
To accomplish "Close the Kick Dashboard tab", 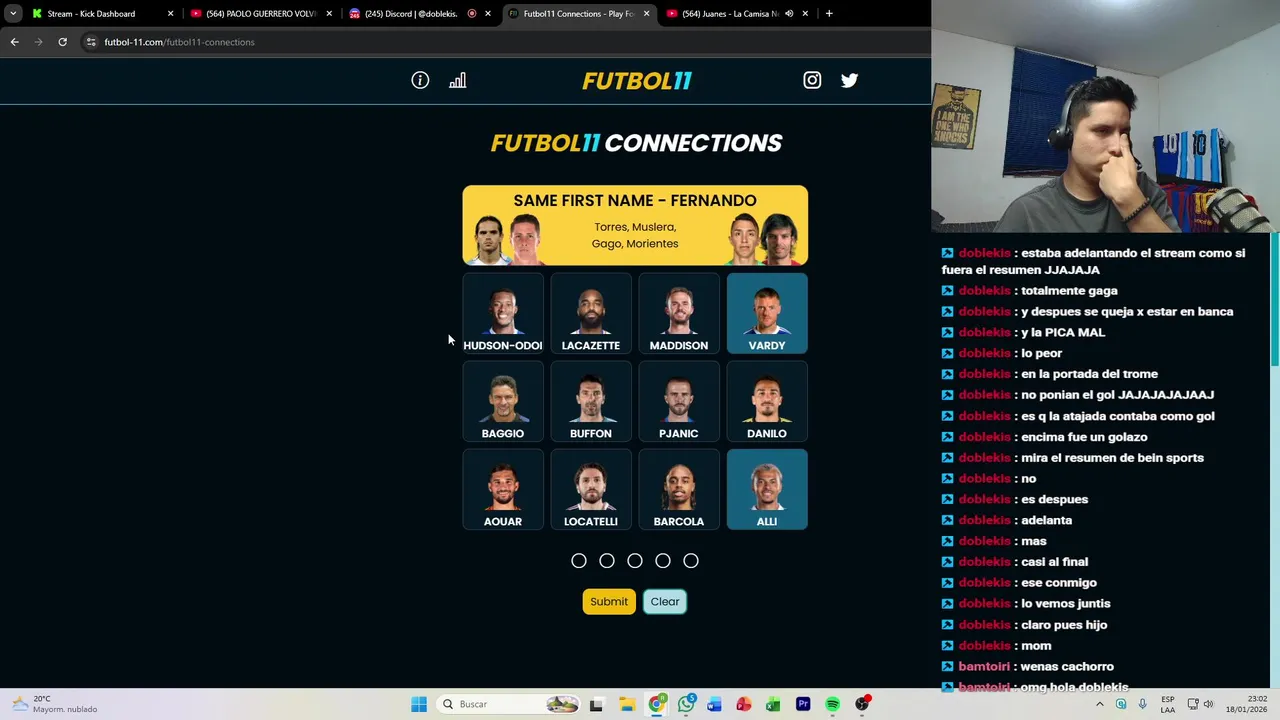I will 170,14.
